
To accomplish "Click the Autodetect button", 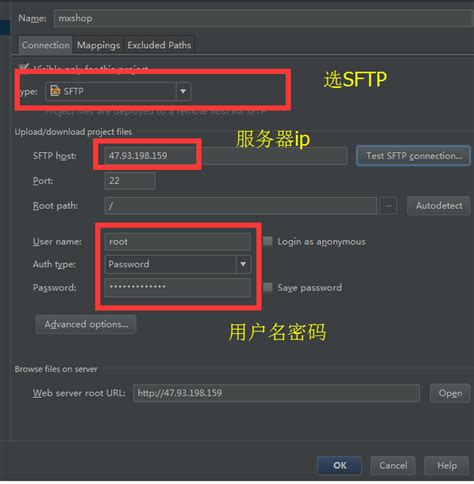I will coord(439,206).
